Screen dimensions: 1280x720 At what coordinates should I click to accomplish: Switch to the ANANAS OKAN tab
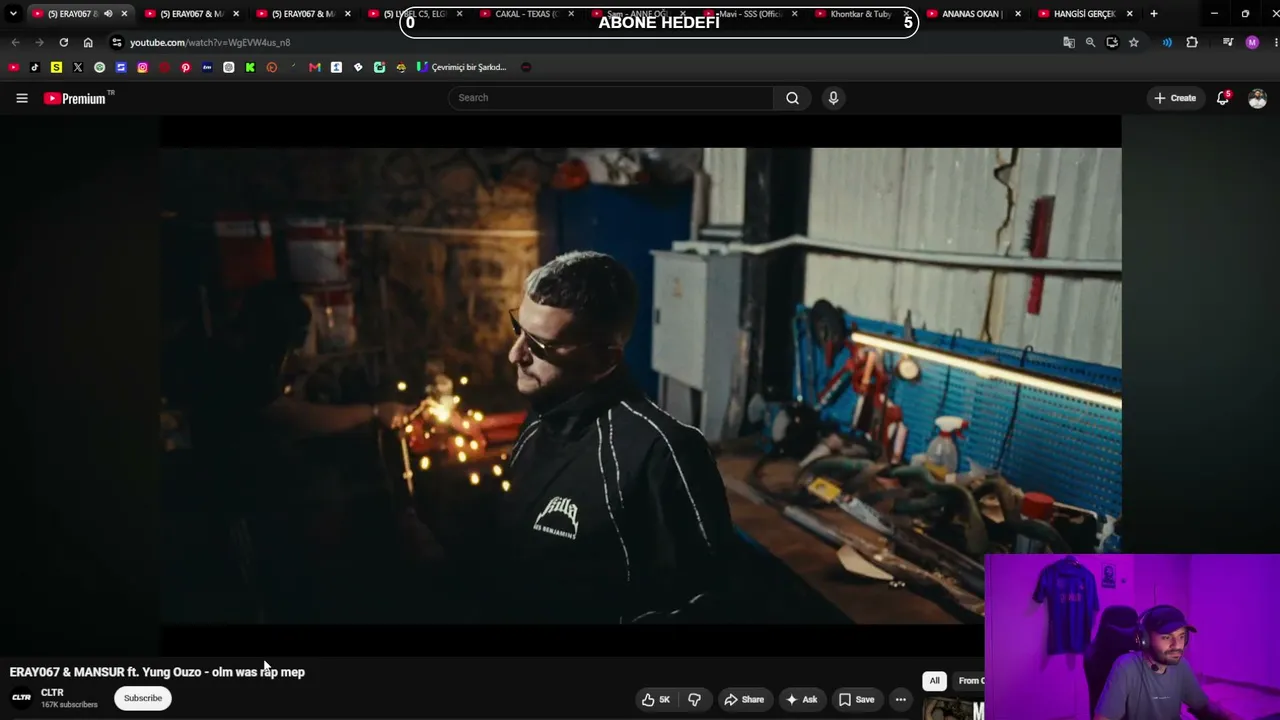click(971, 14)
